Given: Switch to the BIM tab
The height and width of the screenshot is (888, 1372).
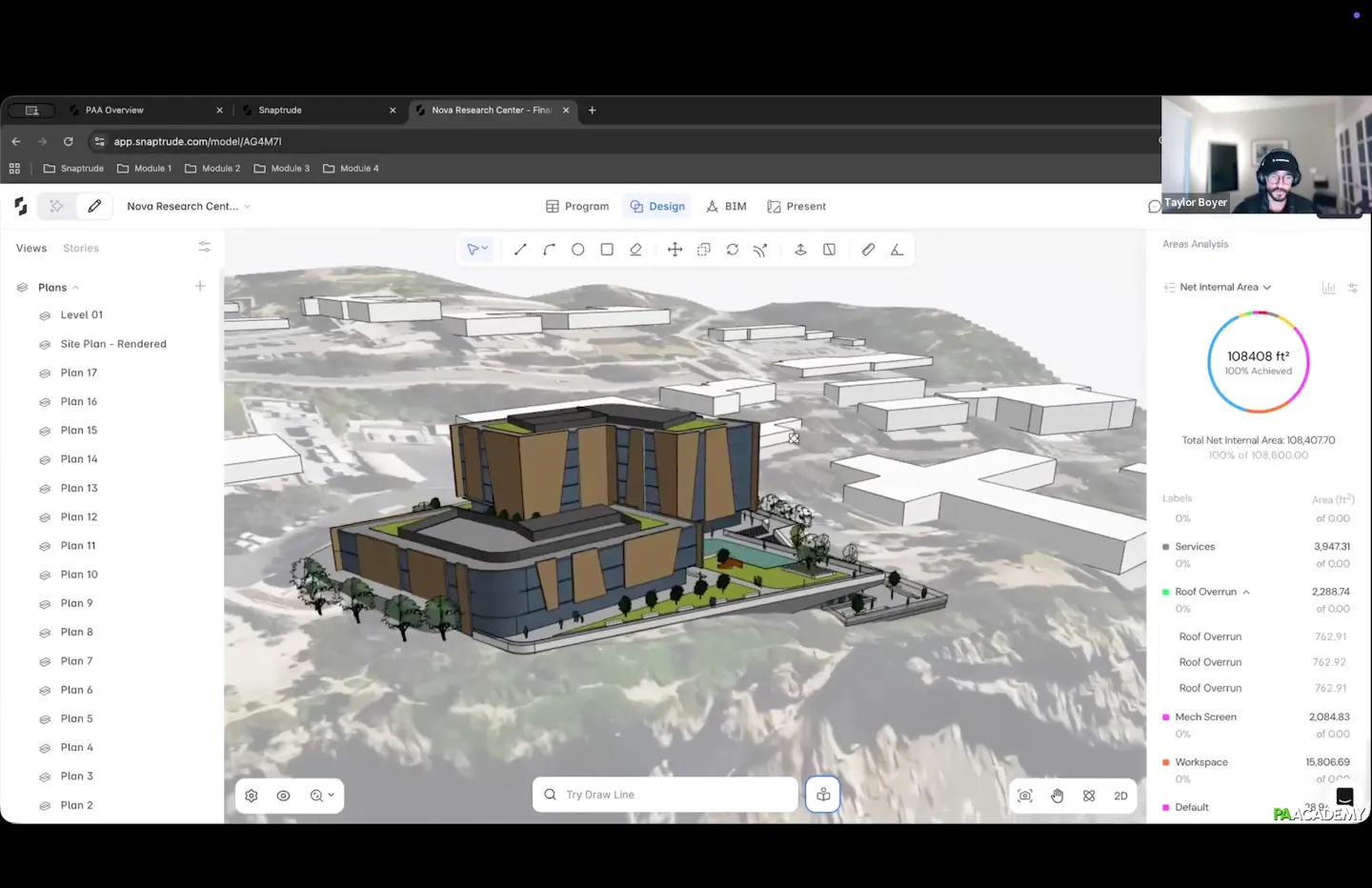Looking at the screenshot, I should [726, 206].
